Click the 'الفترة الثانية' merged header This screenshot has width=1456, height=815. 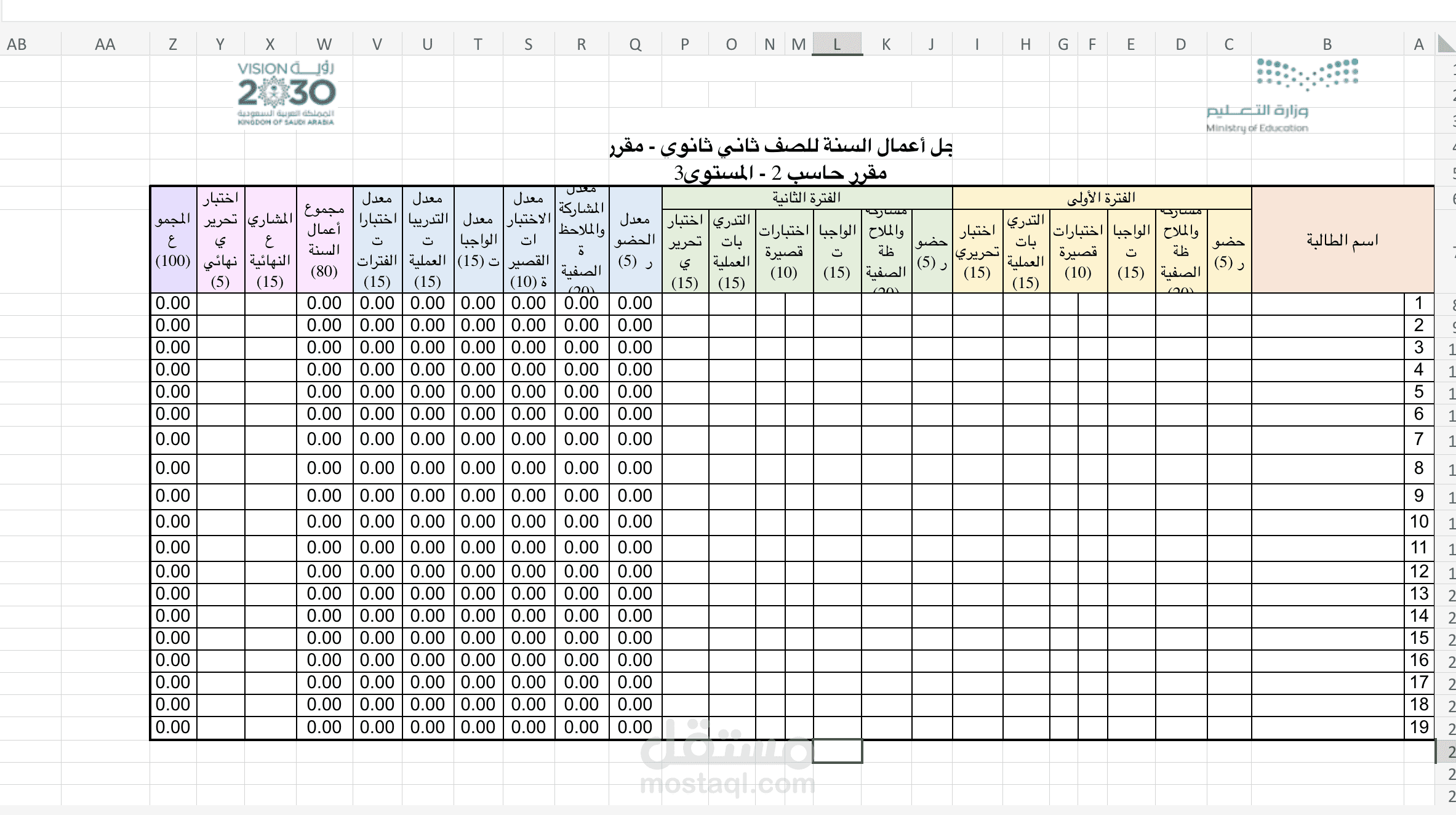[807, 198]
